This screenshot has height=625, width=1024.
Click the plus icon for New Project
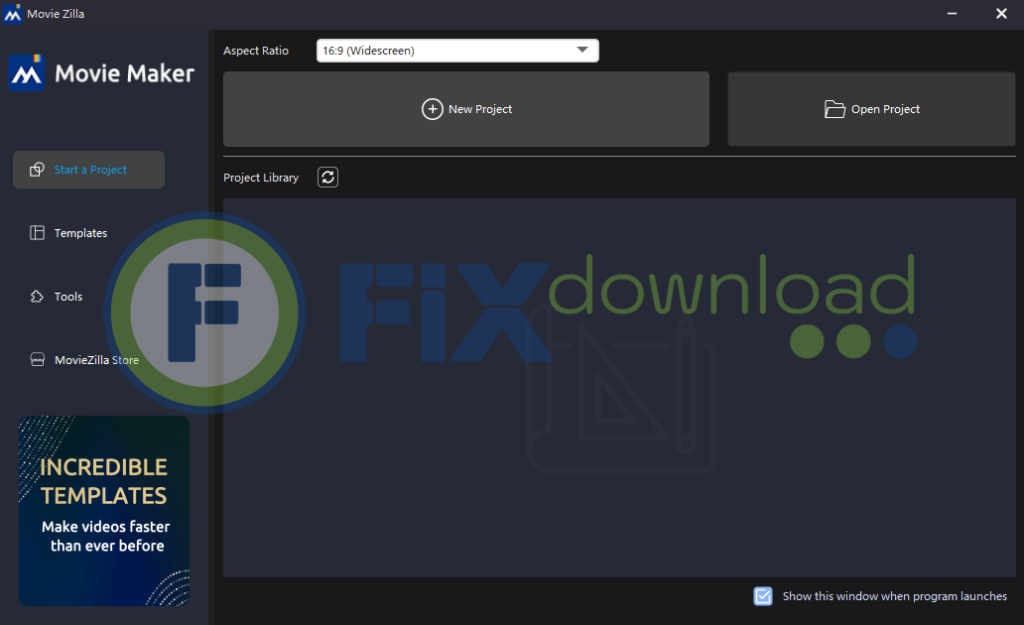coord(432,109)
